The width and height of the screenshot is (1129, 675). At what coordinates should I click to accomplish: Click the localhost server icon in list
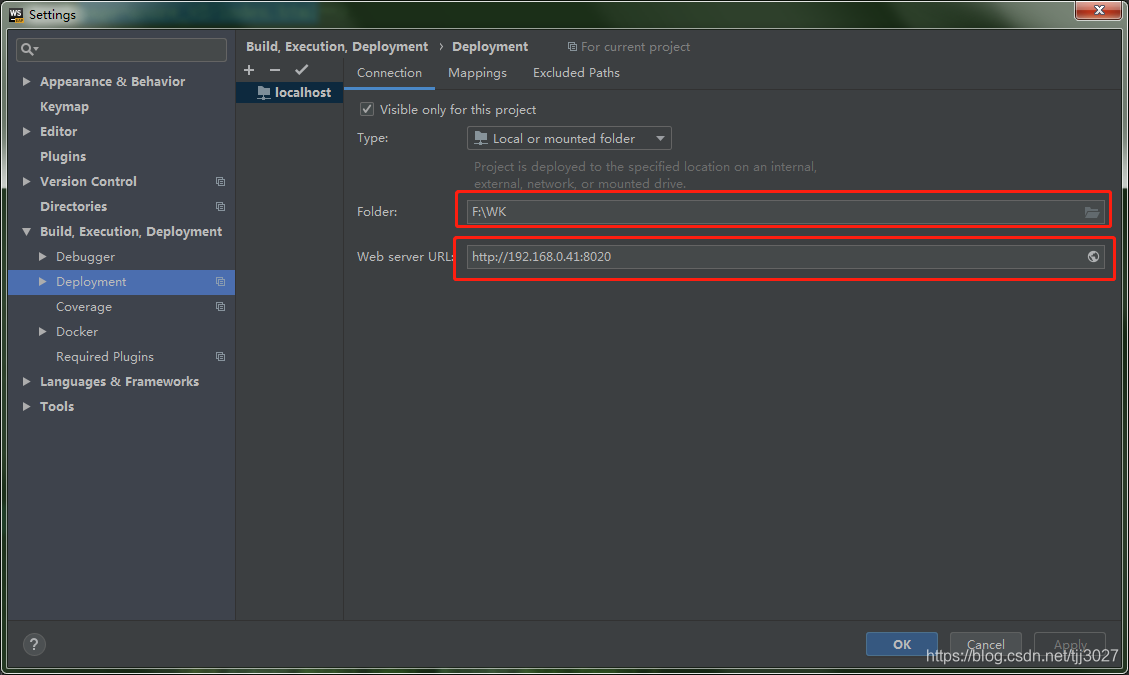coord(264,92)
